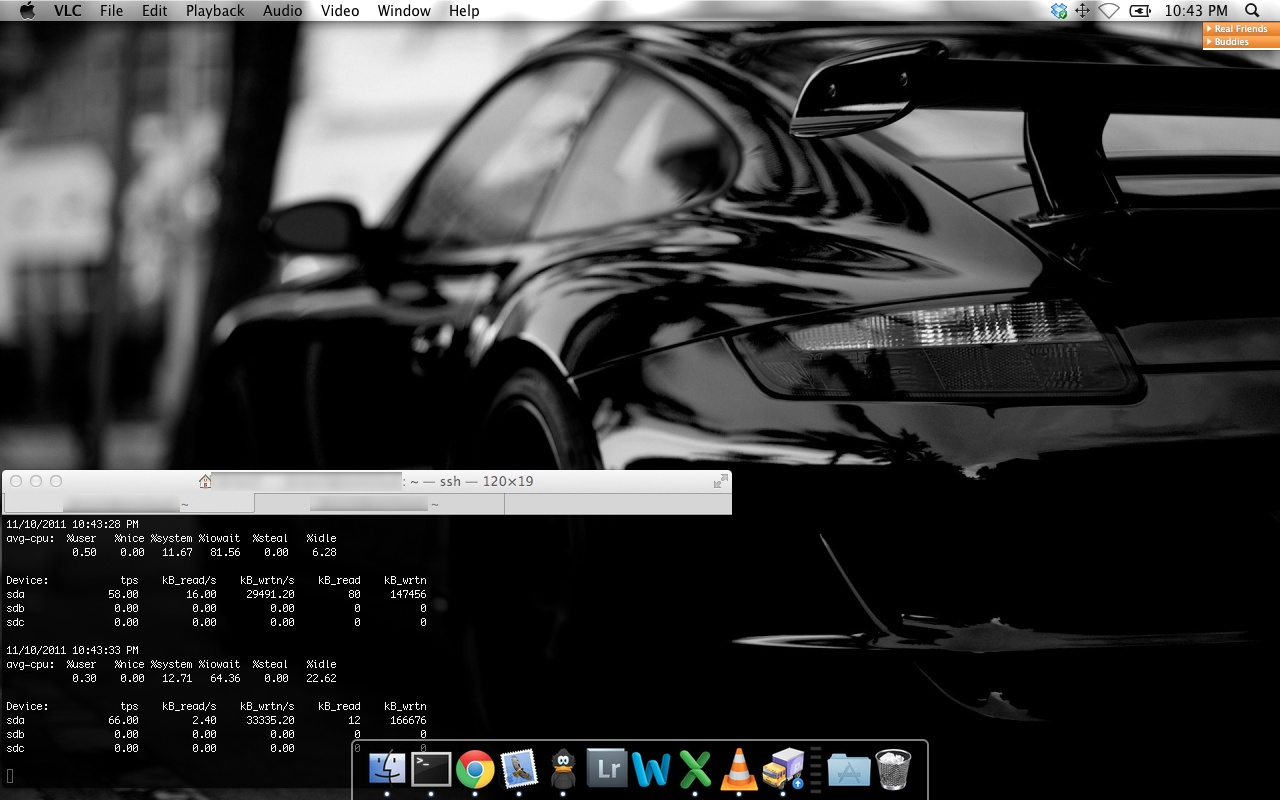Click the idle value 6.28

pos(324,552)
